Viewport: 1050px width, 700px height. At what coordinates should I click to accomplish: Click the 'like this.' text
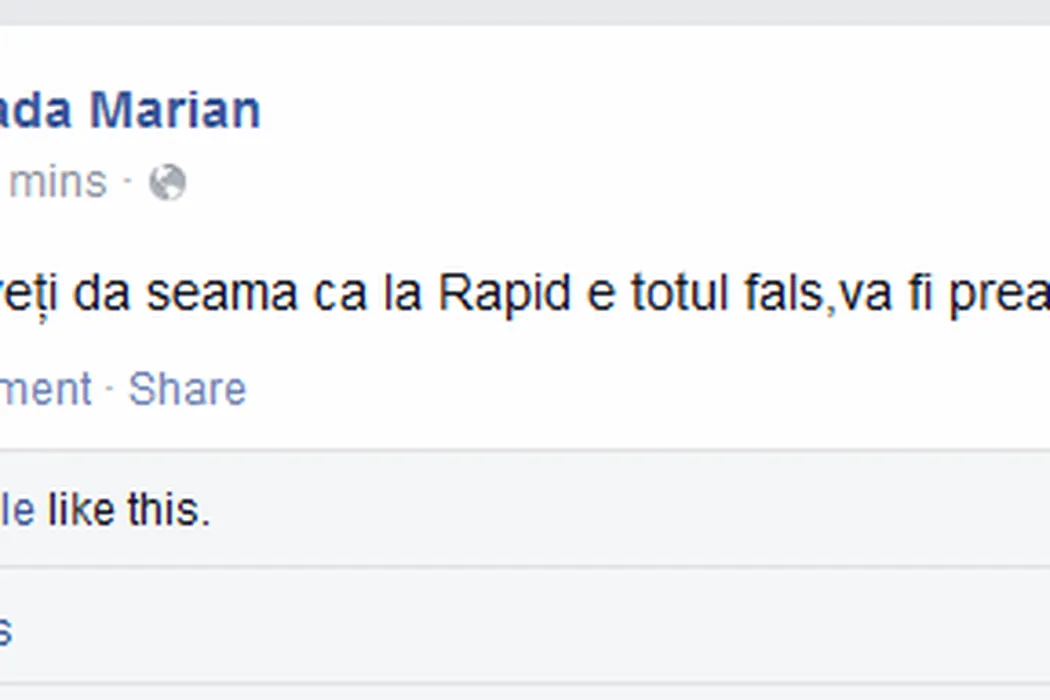[x=129, y=510]
